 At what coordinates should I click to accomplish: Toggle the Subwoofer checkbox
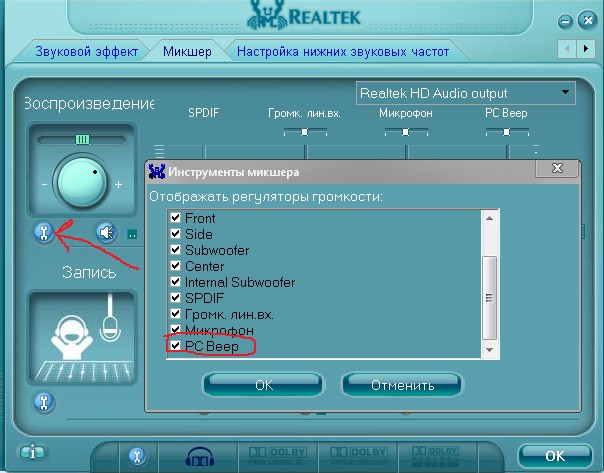point(176,250)
